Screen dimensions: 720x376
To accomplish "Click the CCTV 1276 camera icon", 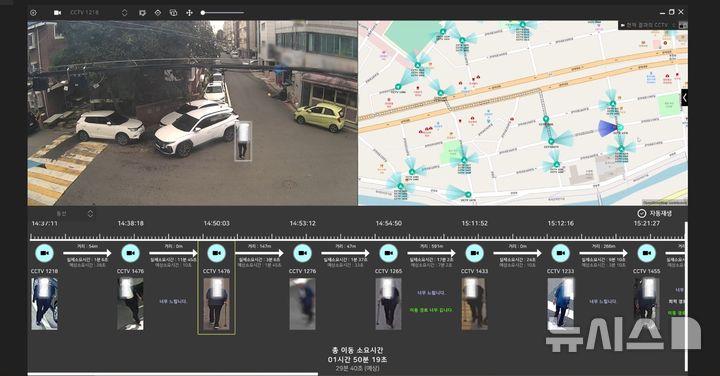I will click(x=303, y=253).
